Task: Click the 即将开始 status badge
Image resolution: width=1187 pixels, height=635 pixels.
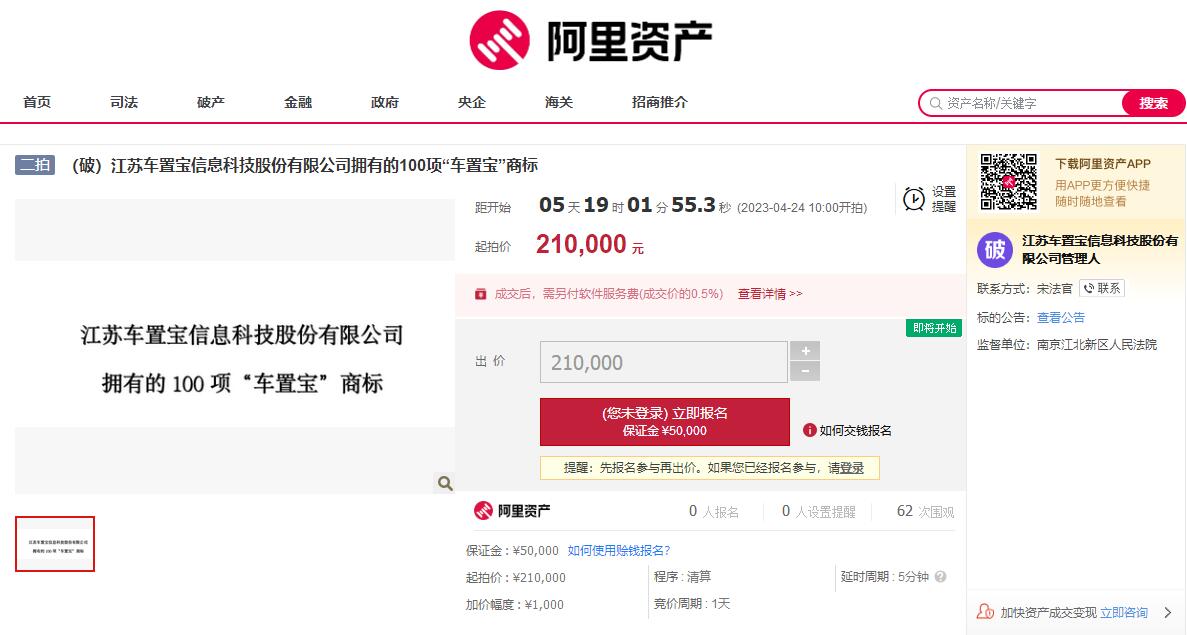Action: tap(934, 328)
